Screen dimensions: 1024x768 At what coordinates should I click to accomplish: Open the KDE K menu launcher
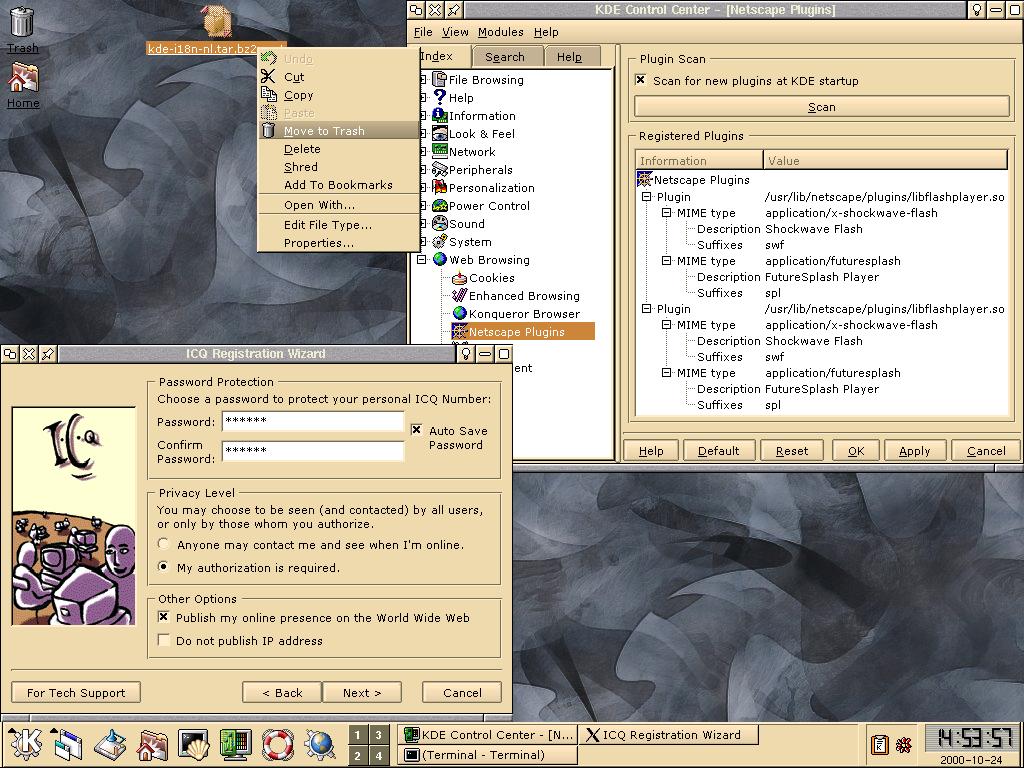25,744
